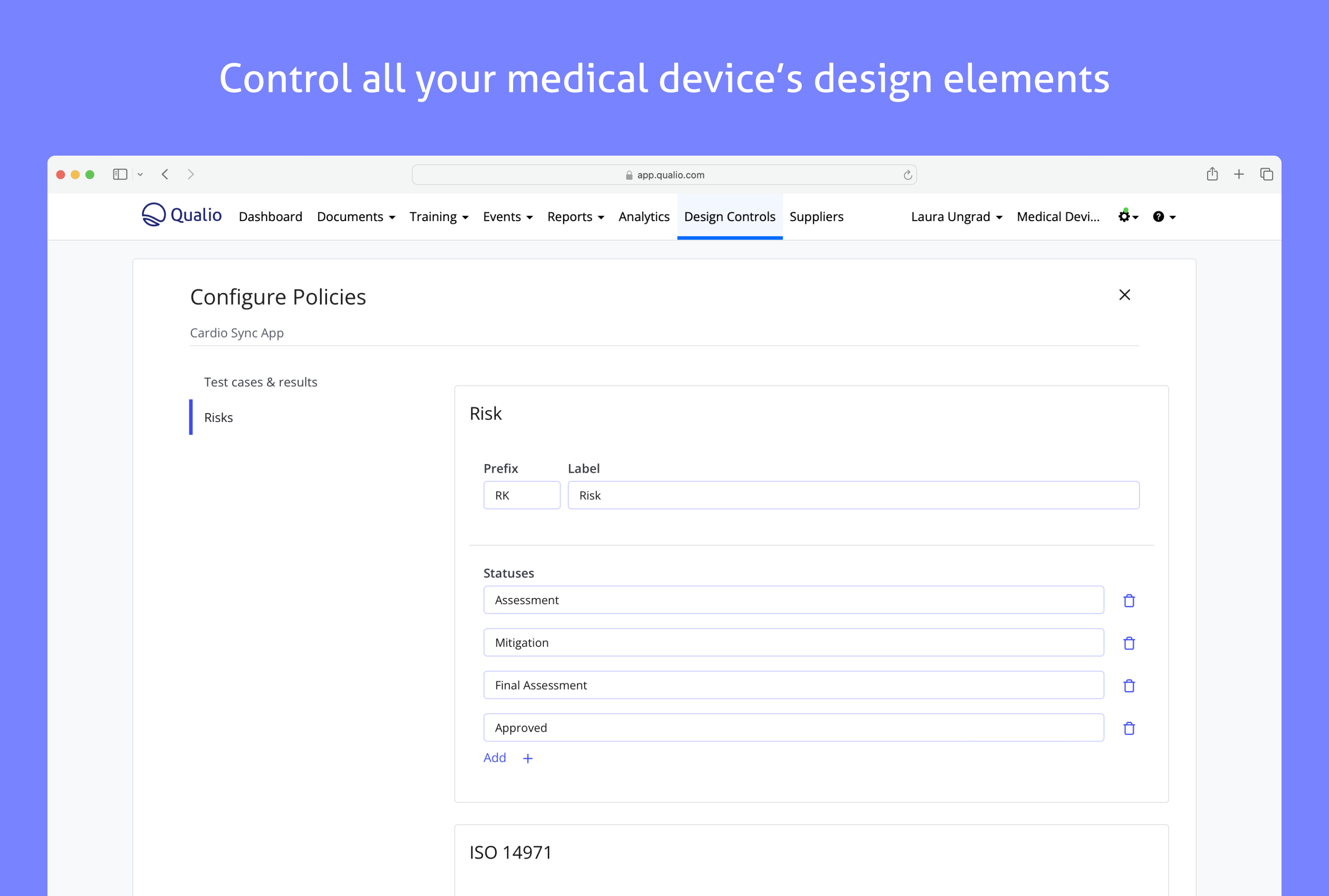Open the Analytics page

[x=643, y=216]
